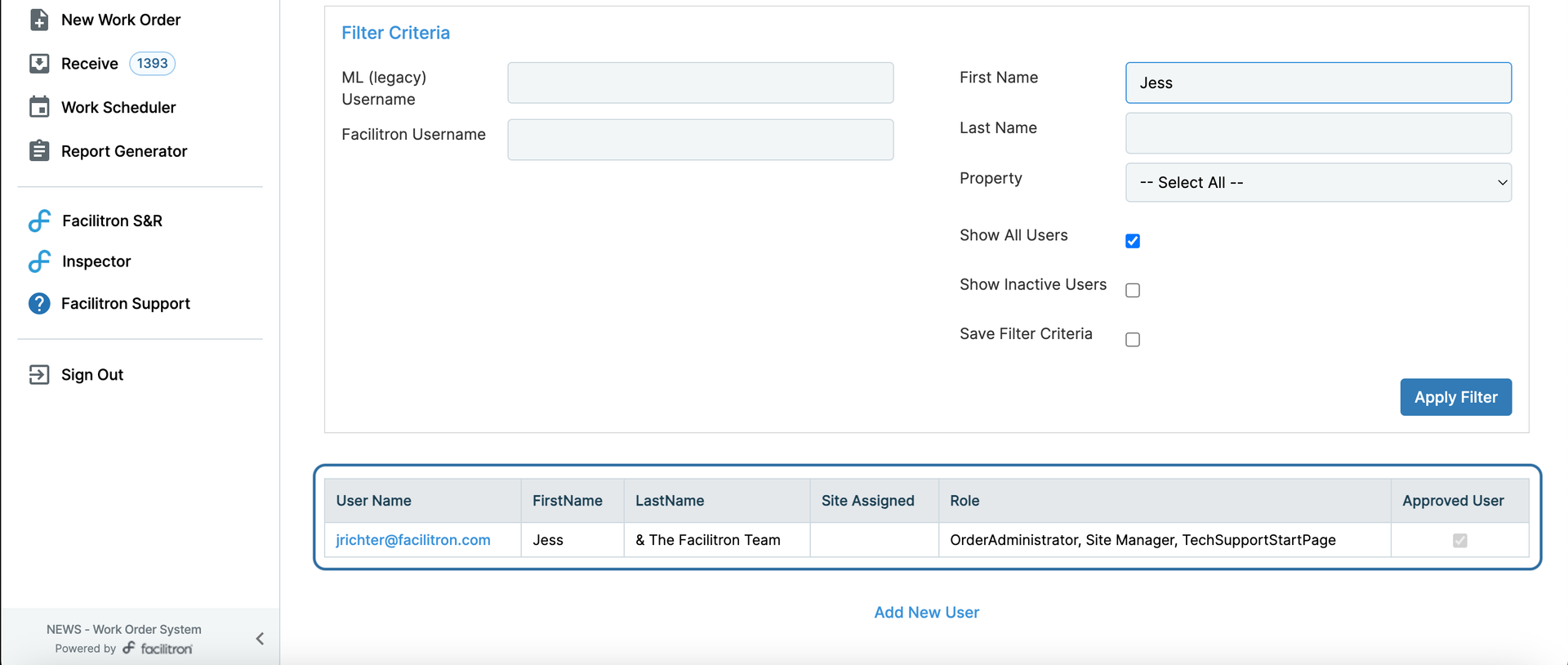
Task: Click the Work Scheduler calendar icon
Action: pyautogui.click(x=39, y=107)
